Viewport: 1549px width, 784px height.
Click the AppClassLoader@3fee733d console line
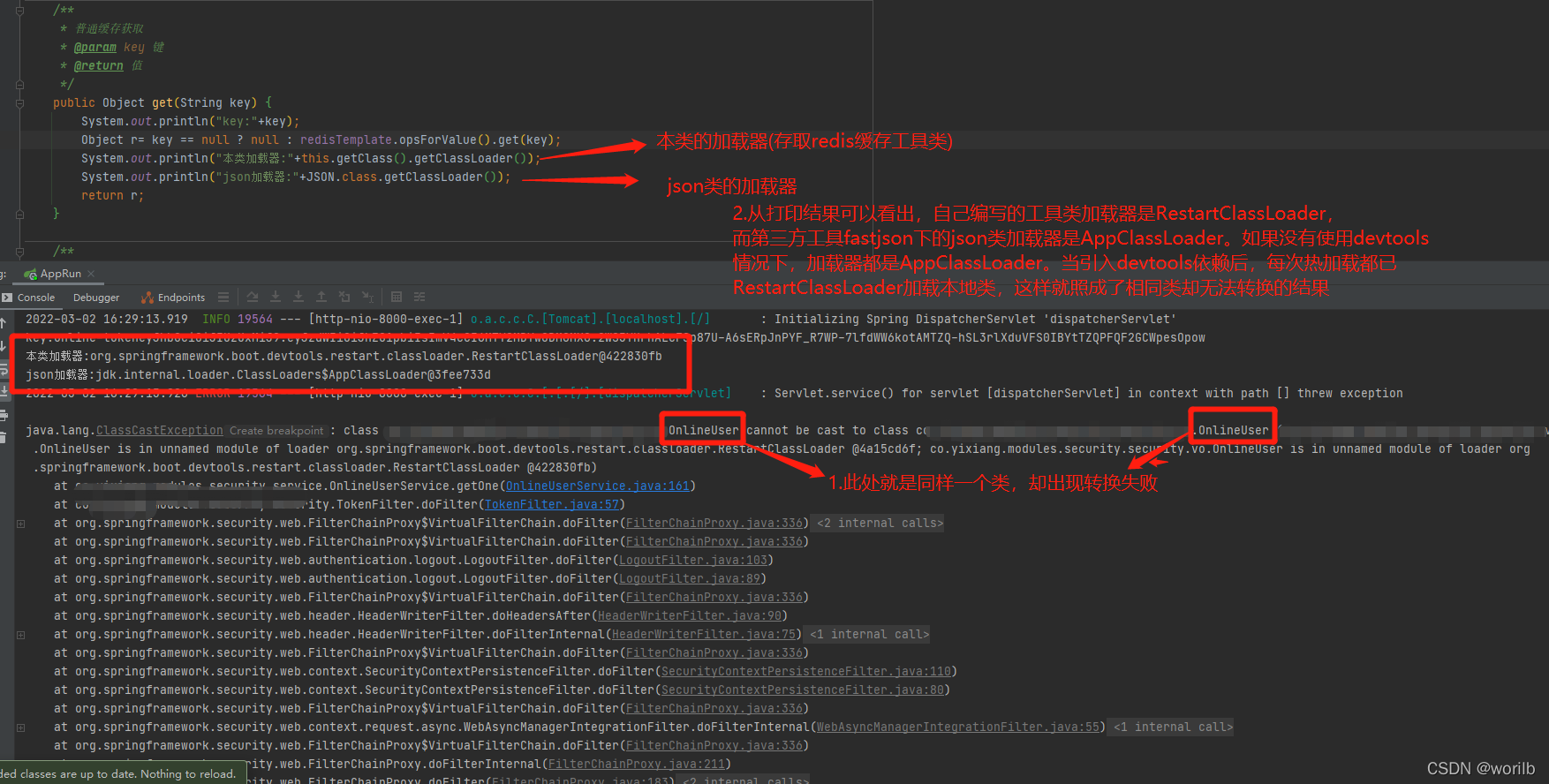click(258, 374)
